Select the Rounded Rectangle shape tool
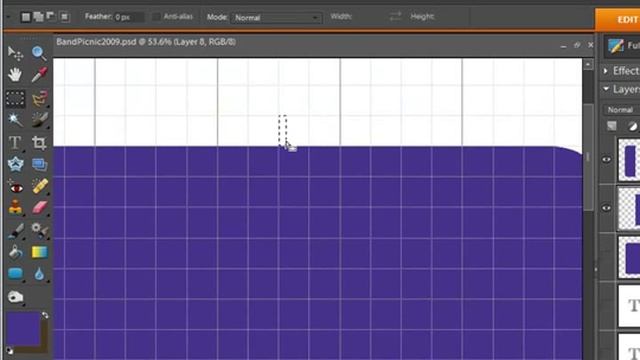The height and width of the screenshot is (360, 640). click(x=15, y=274)
